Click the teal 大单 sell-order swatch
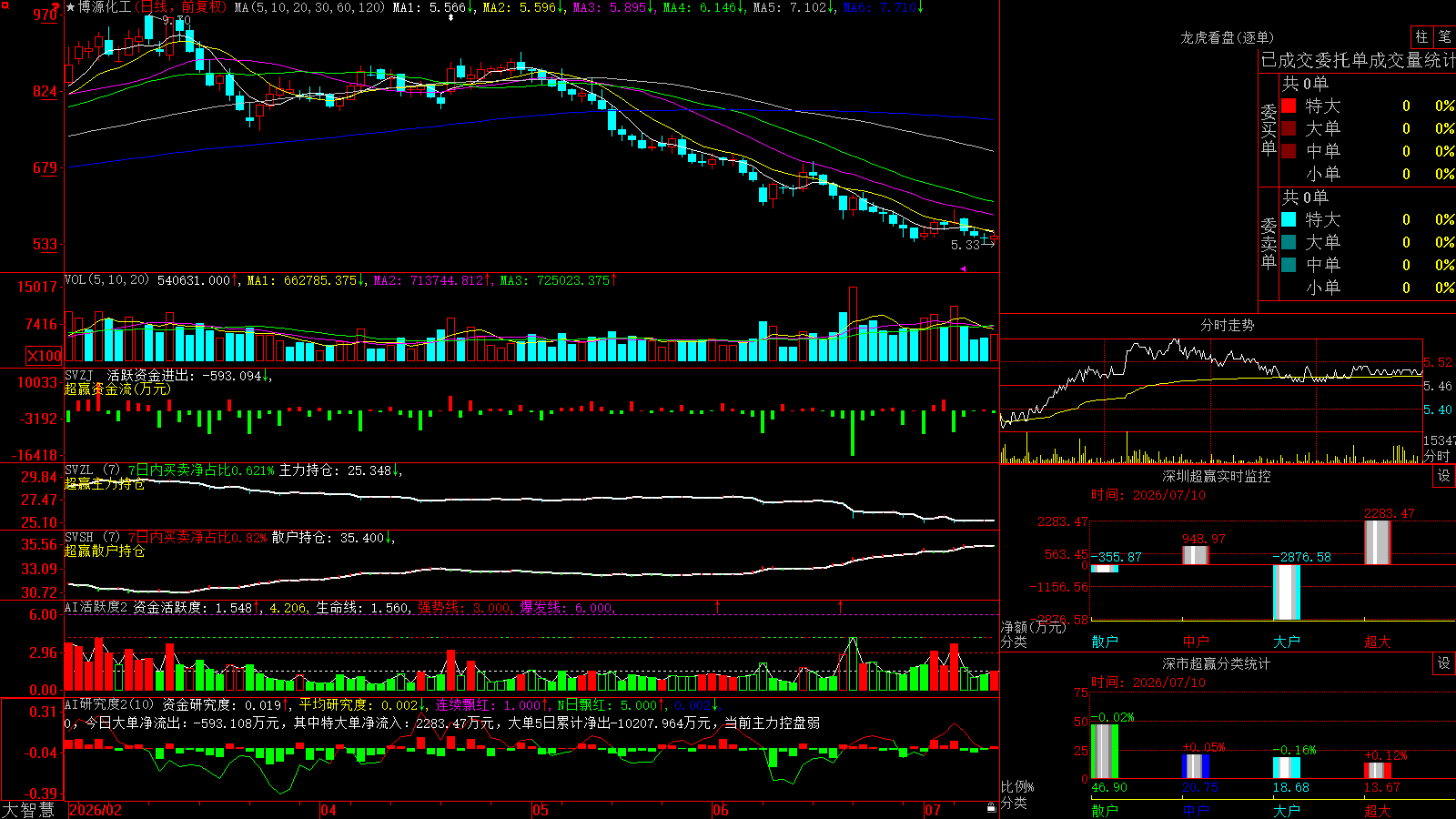The width and height of the screenshot is (1456, 819). [x=1289, y=242]
